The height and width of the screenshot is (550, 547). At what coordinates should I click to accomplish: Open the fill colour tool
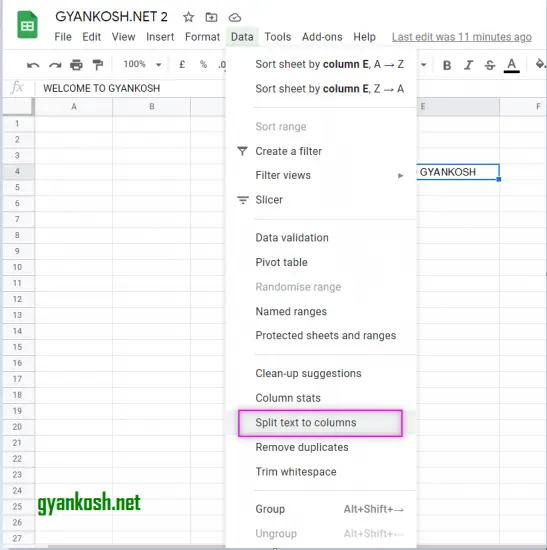[x=540, y=64]
